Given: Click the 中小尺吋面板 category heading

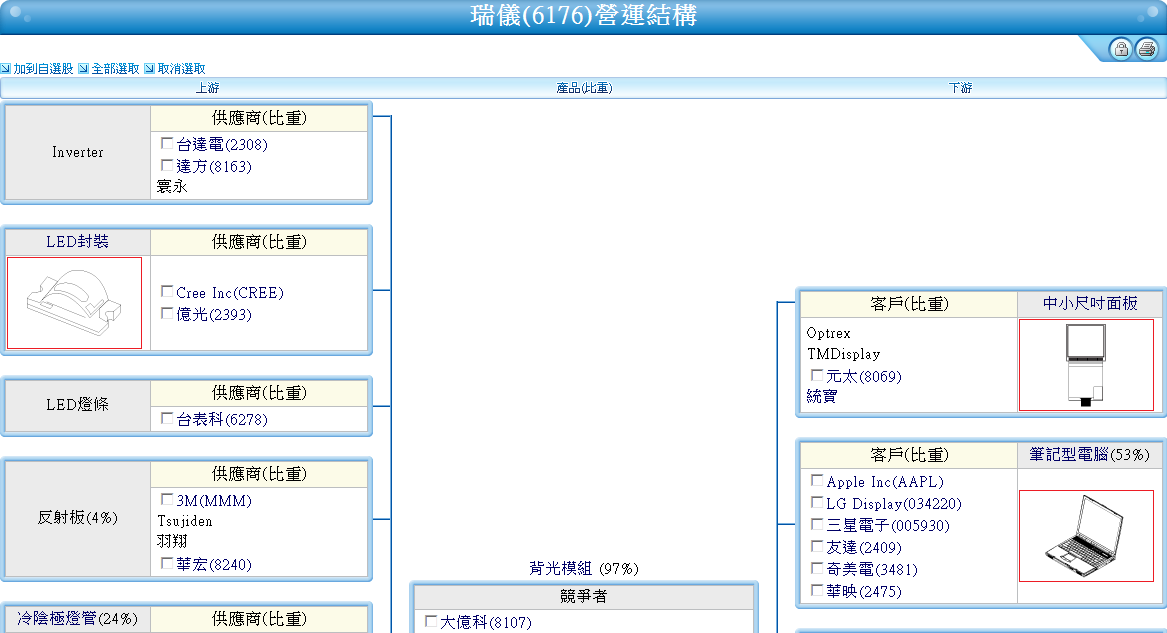Looking at the screenshot, I should tap(1090, 303).
